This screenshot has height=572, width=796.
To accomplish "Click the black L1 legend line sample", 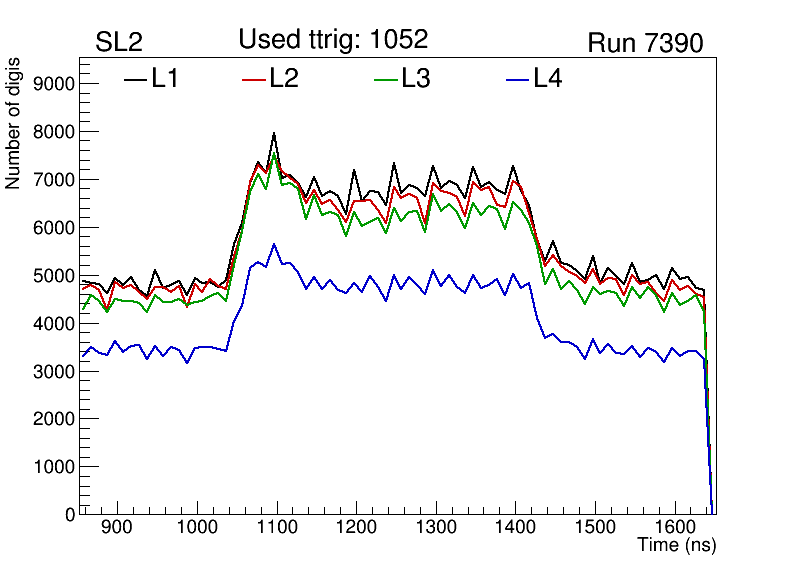I will coord(135,79).
